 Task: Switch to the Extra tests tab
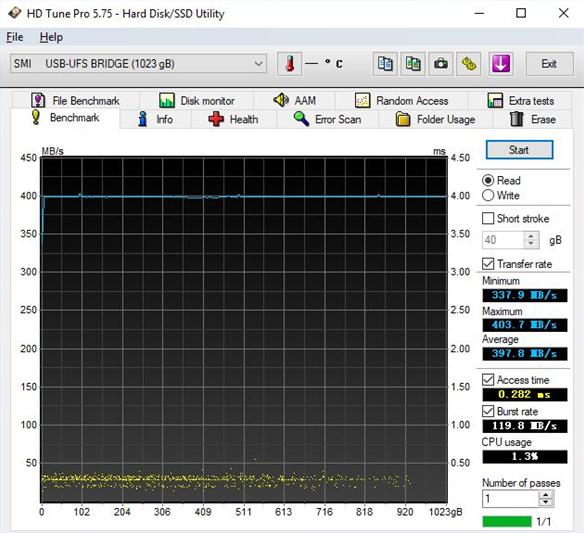(520, 100)
